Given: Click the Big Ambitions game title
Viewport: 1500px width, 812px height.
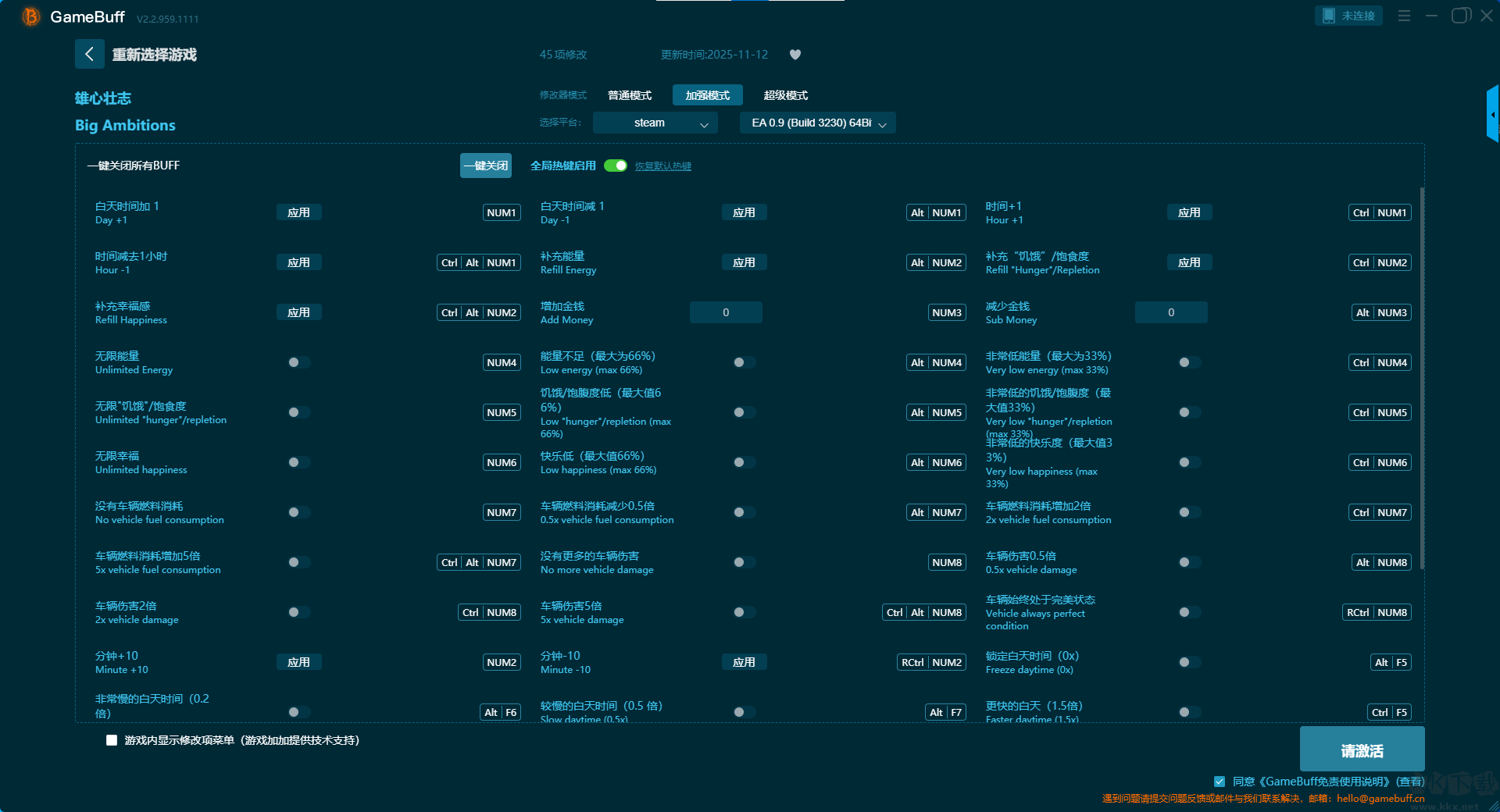Looking at the screenshot, I should [125, 125].
